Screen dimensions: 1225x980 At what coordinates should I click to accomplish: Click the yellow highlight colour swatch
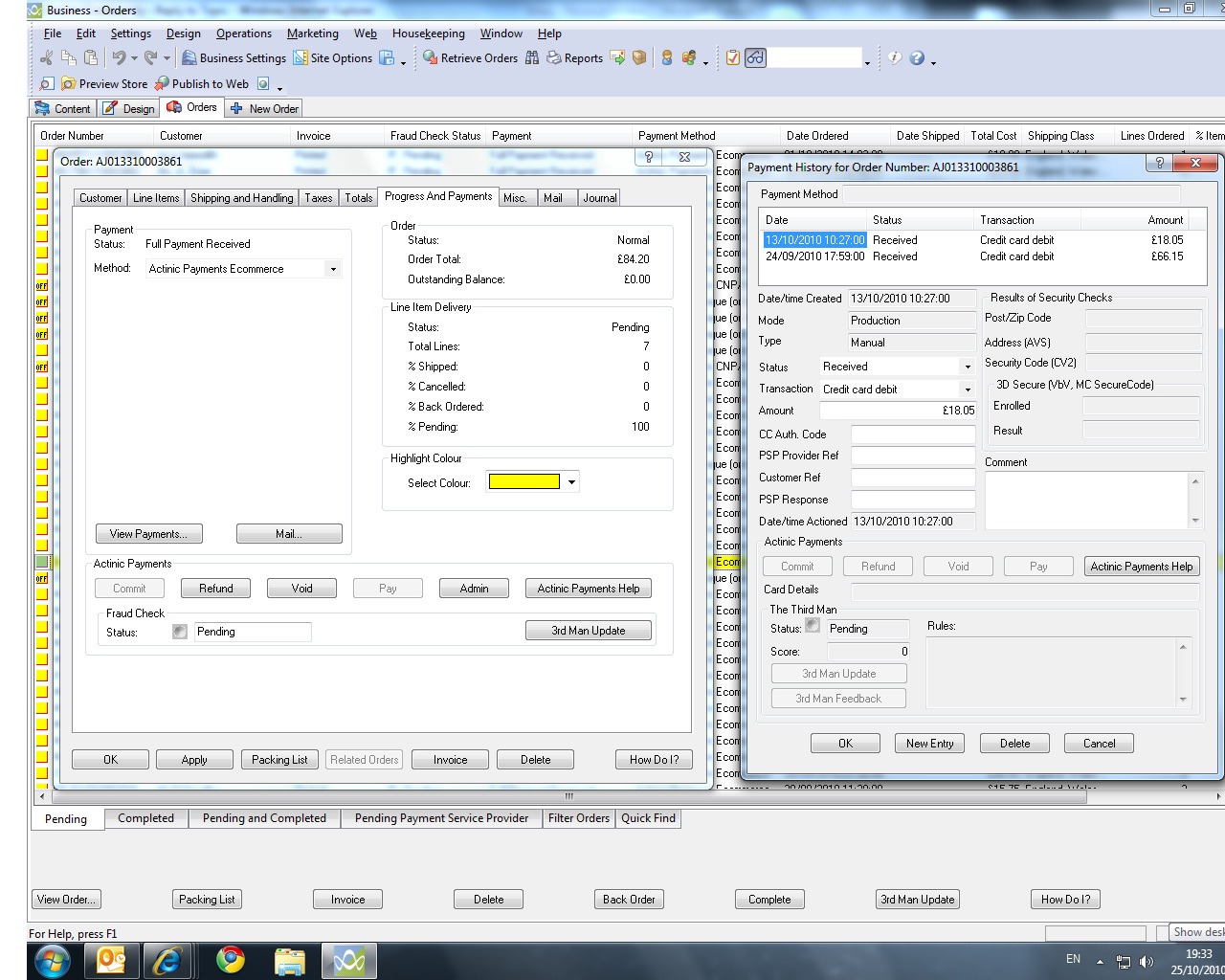(523, 482)
